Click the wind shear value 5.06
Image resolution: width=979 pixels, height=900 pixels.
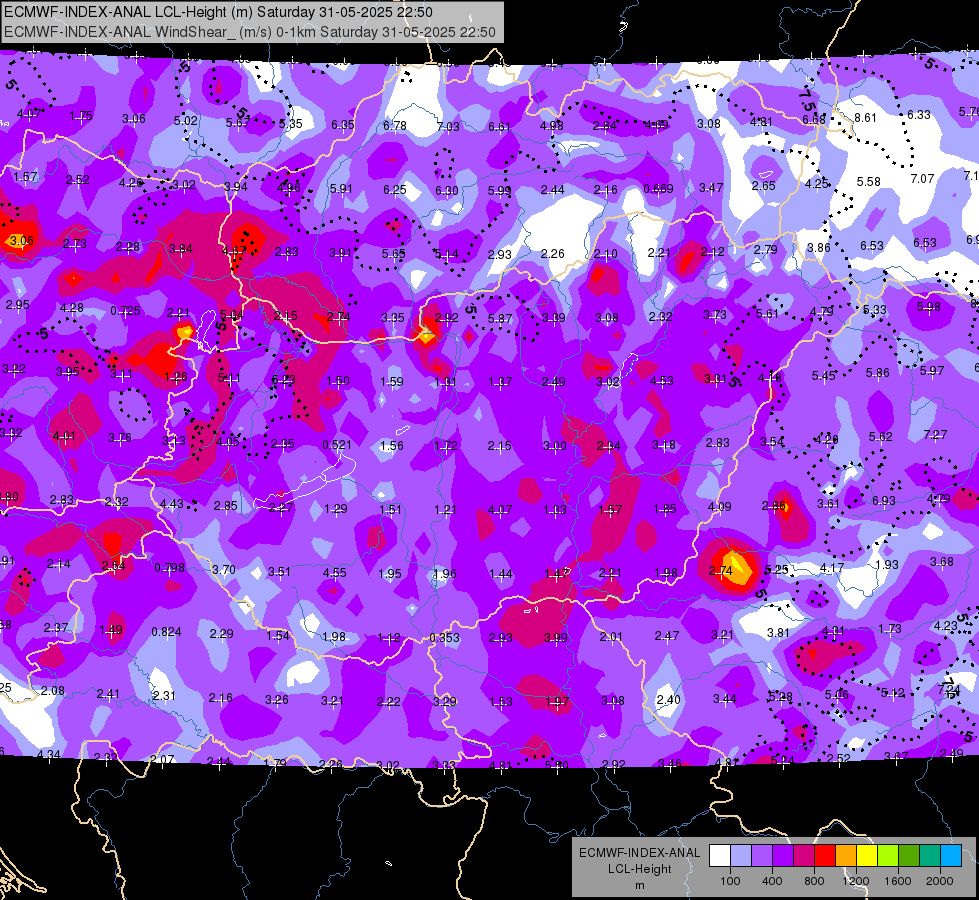(x=836, y=695)
